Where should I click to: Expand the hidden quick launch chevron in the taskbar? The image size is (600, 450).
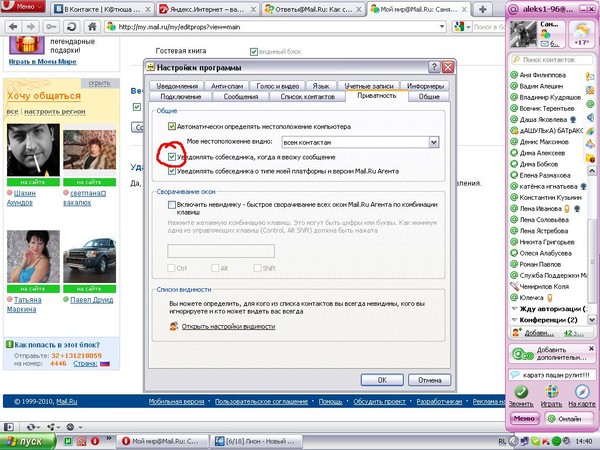[109, 439]
